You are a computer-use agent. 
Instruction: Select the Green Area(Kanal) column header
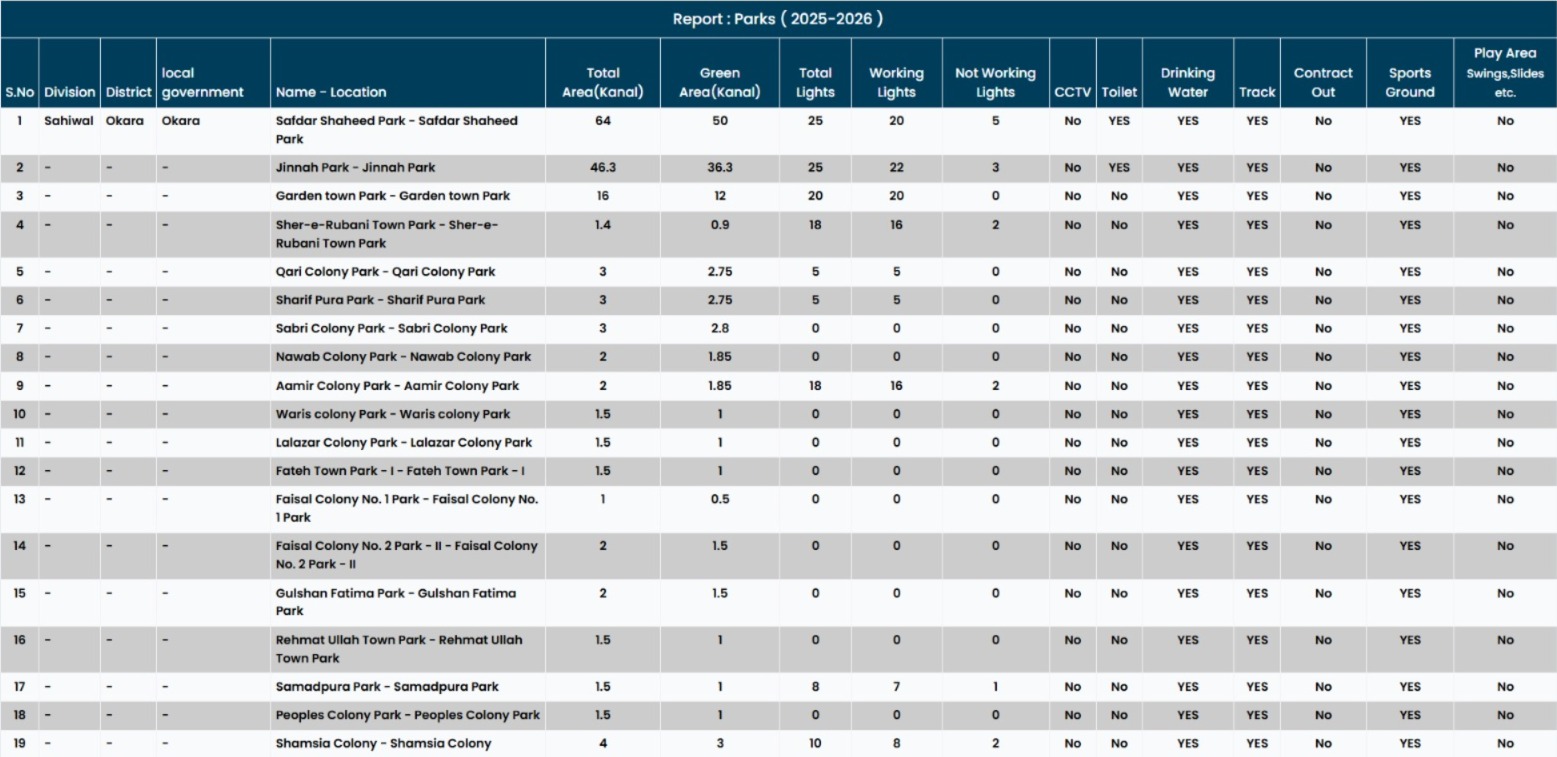point(719,82)
